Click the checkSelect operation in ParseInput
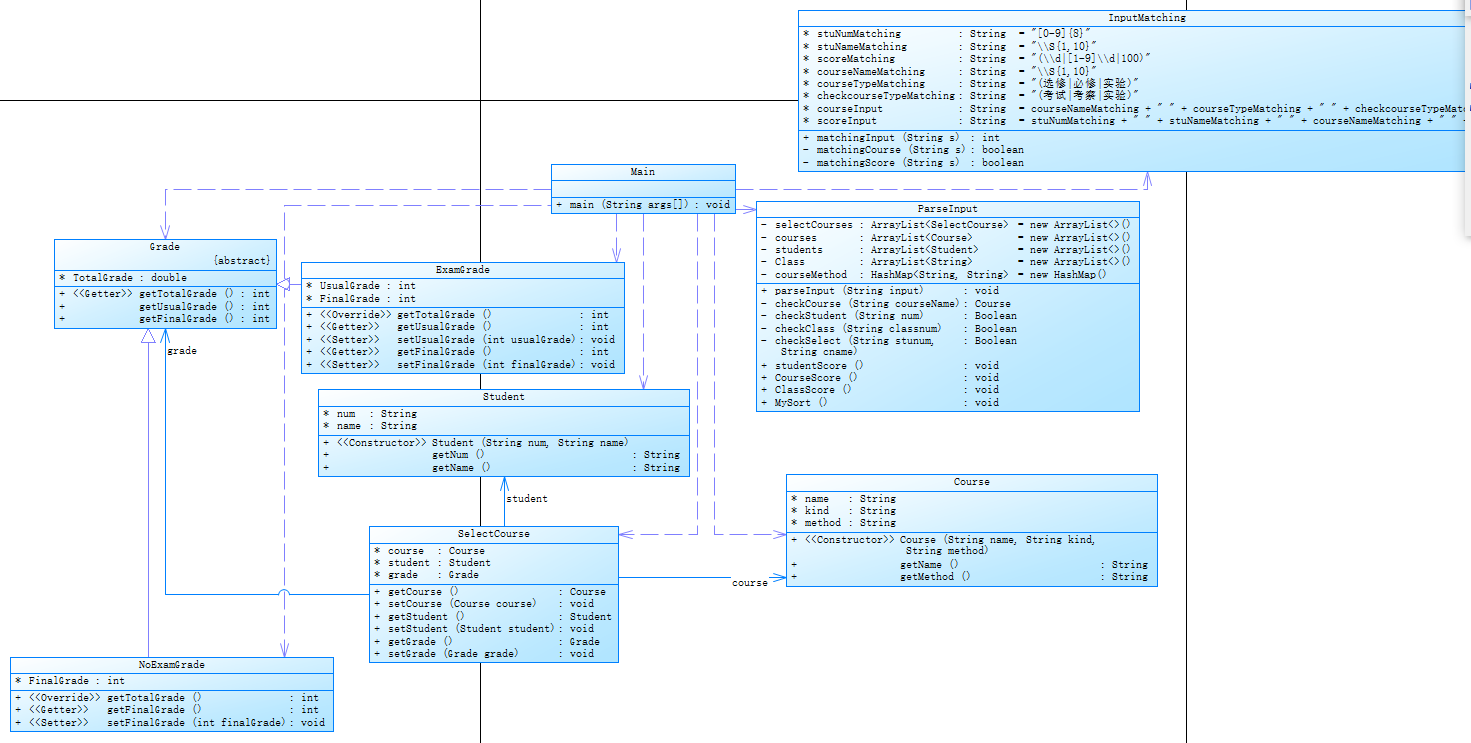The image size is (1471, 743). [889, 346]
